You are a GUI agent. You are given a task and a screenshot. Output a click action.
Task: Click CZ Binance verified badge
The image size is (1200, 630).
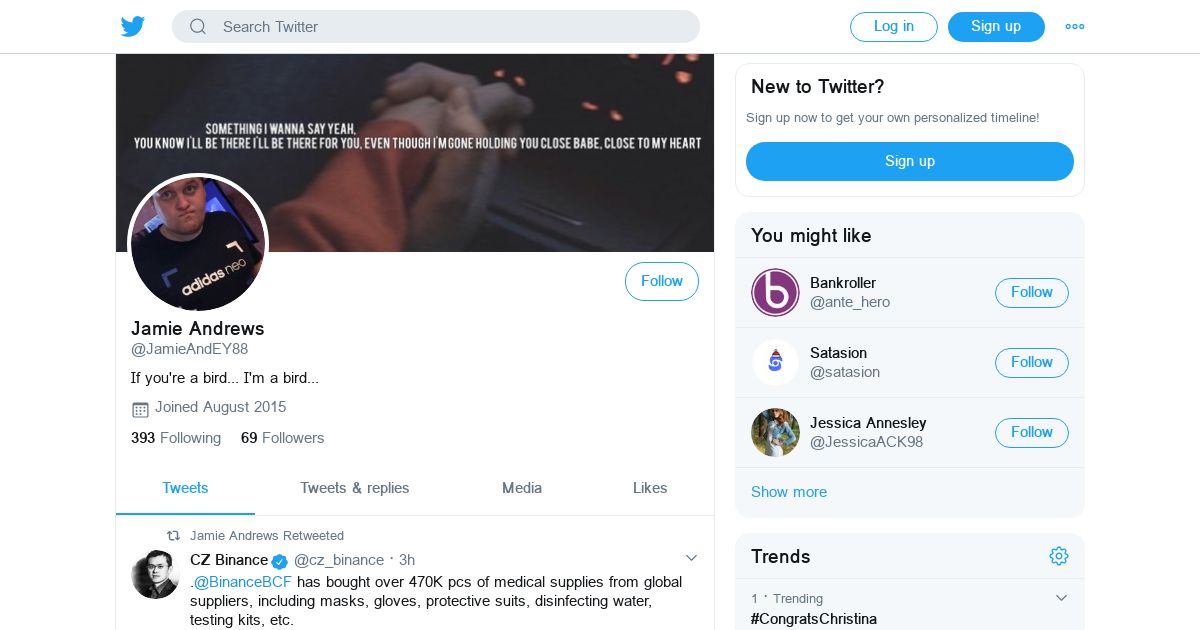point(280,561)
